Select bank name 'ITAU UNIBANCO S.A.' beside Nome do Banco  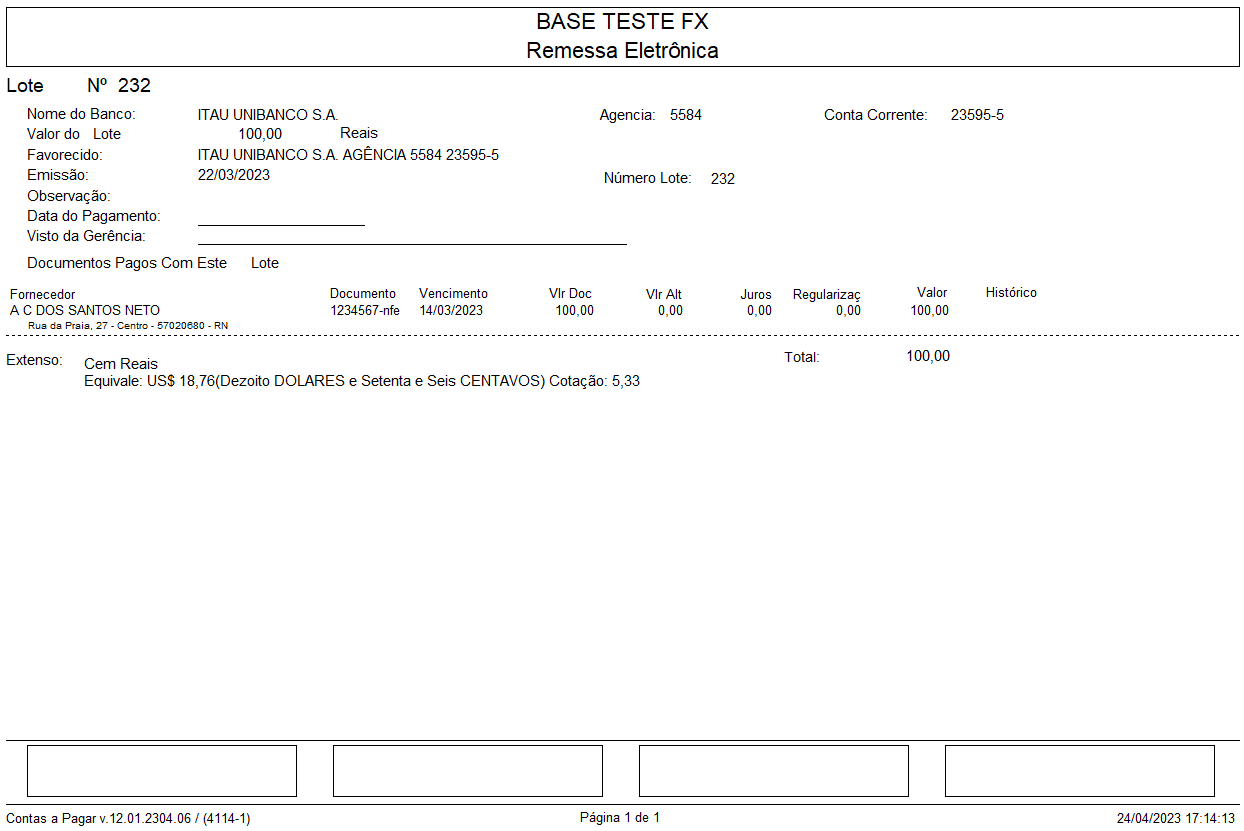(x=268, y=115)
